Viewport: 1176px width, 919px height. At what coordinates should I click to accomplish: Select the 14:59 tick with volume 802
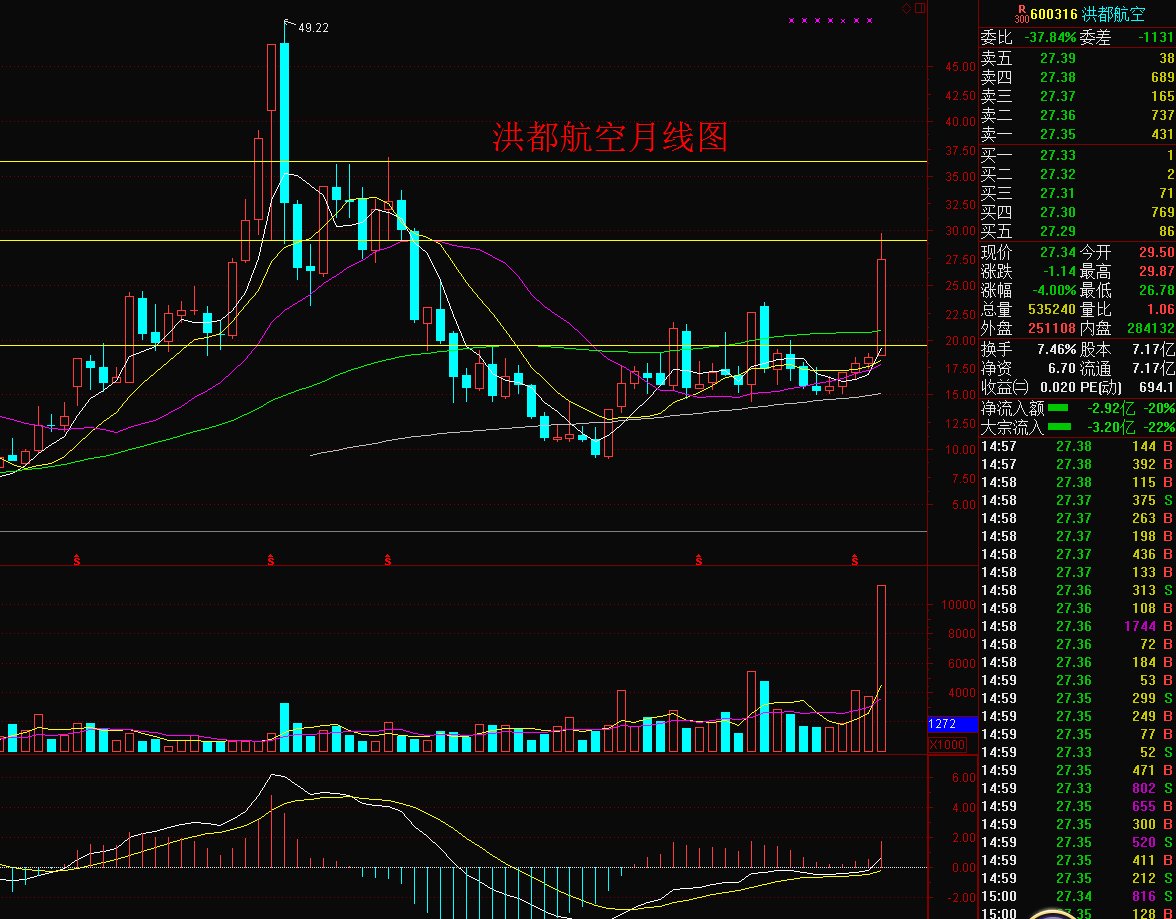pos(1077,788)
